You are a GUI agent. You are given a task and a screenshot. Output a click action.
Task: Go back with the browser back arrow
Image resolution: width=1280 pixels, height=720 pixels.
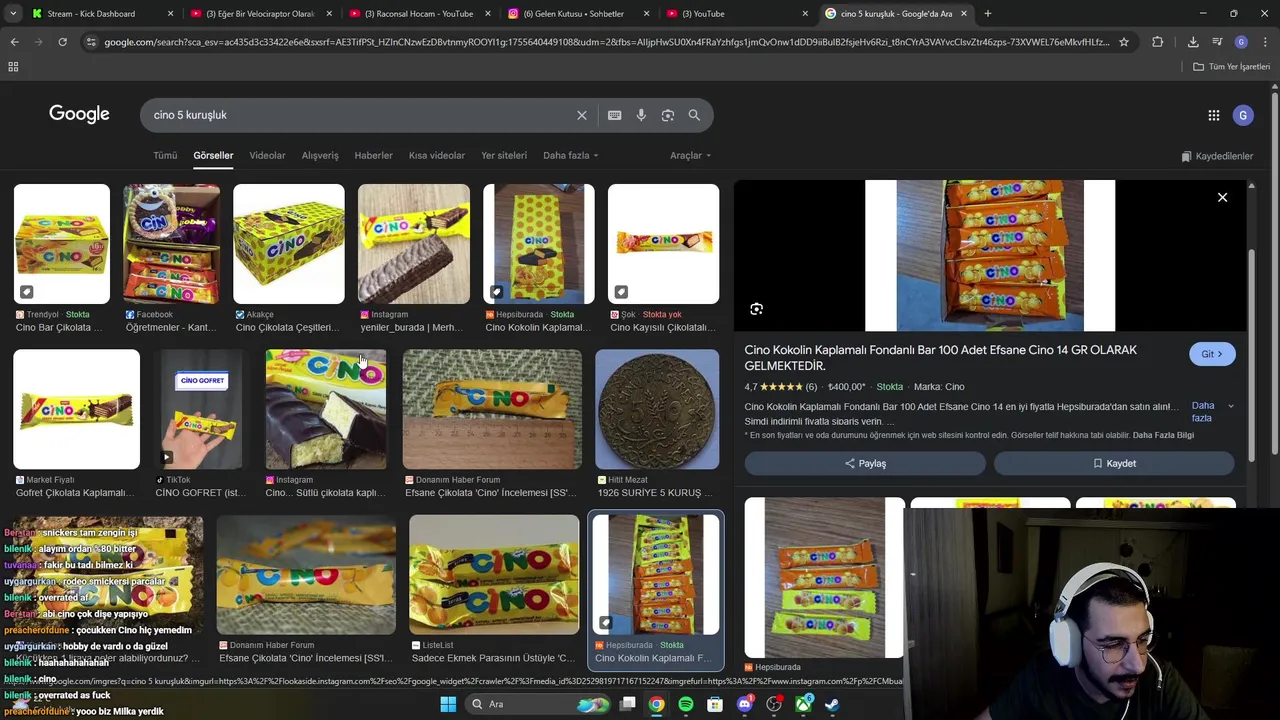point(14,42)
